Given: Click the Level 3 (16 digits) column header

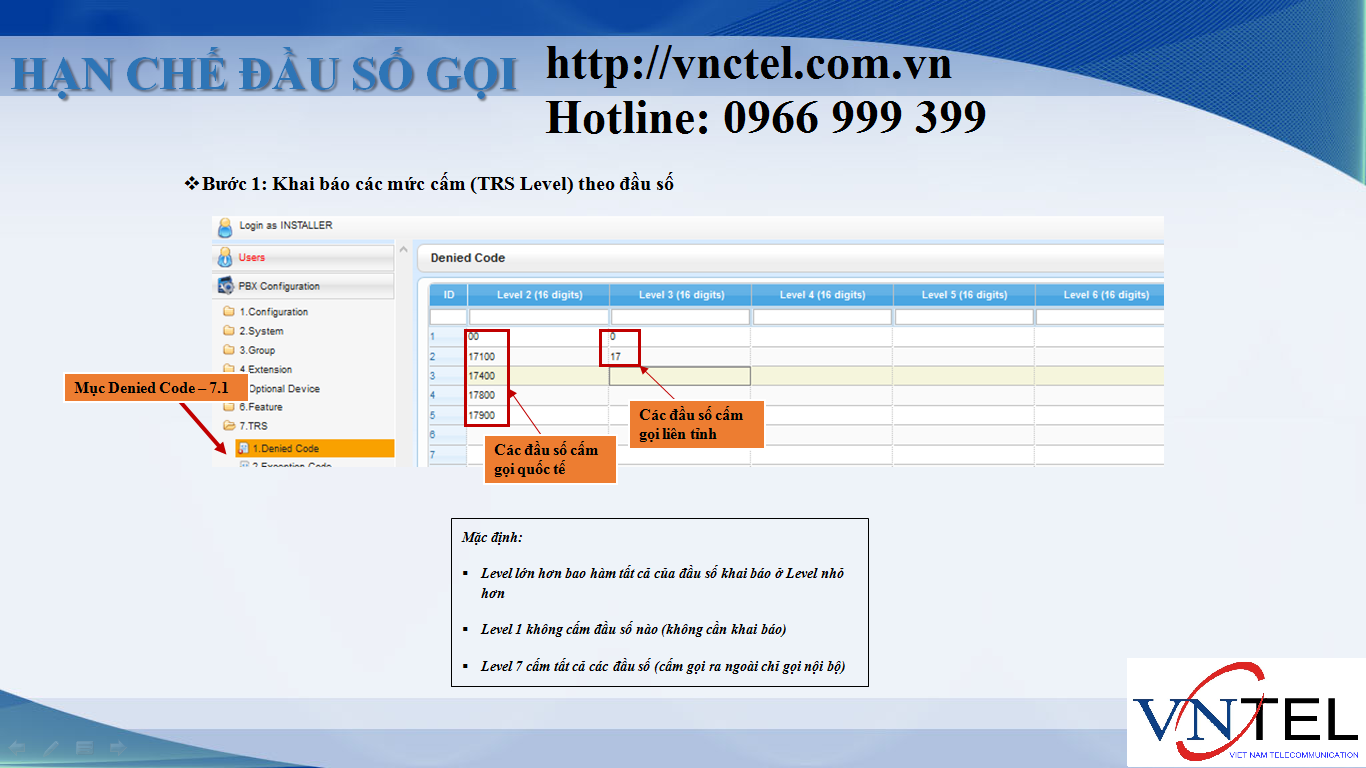Looking at the screenshot, I should [681, 295].
